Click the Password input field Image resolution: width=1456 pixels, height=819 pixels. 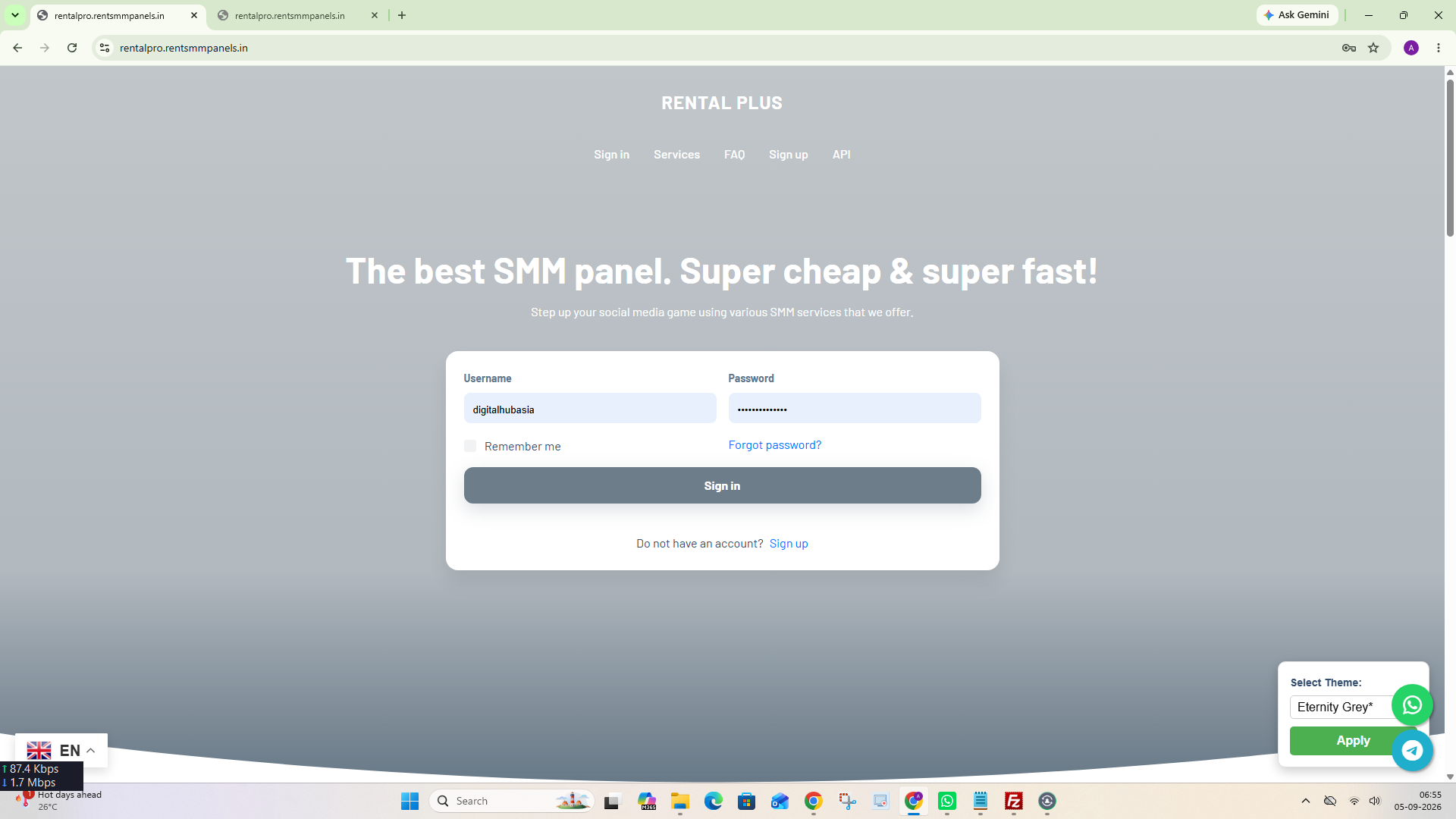click(x=855, y=409)
